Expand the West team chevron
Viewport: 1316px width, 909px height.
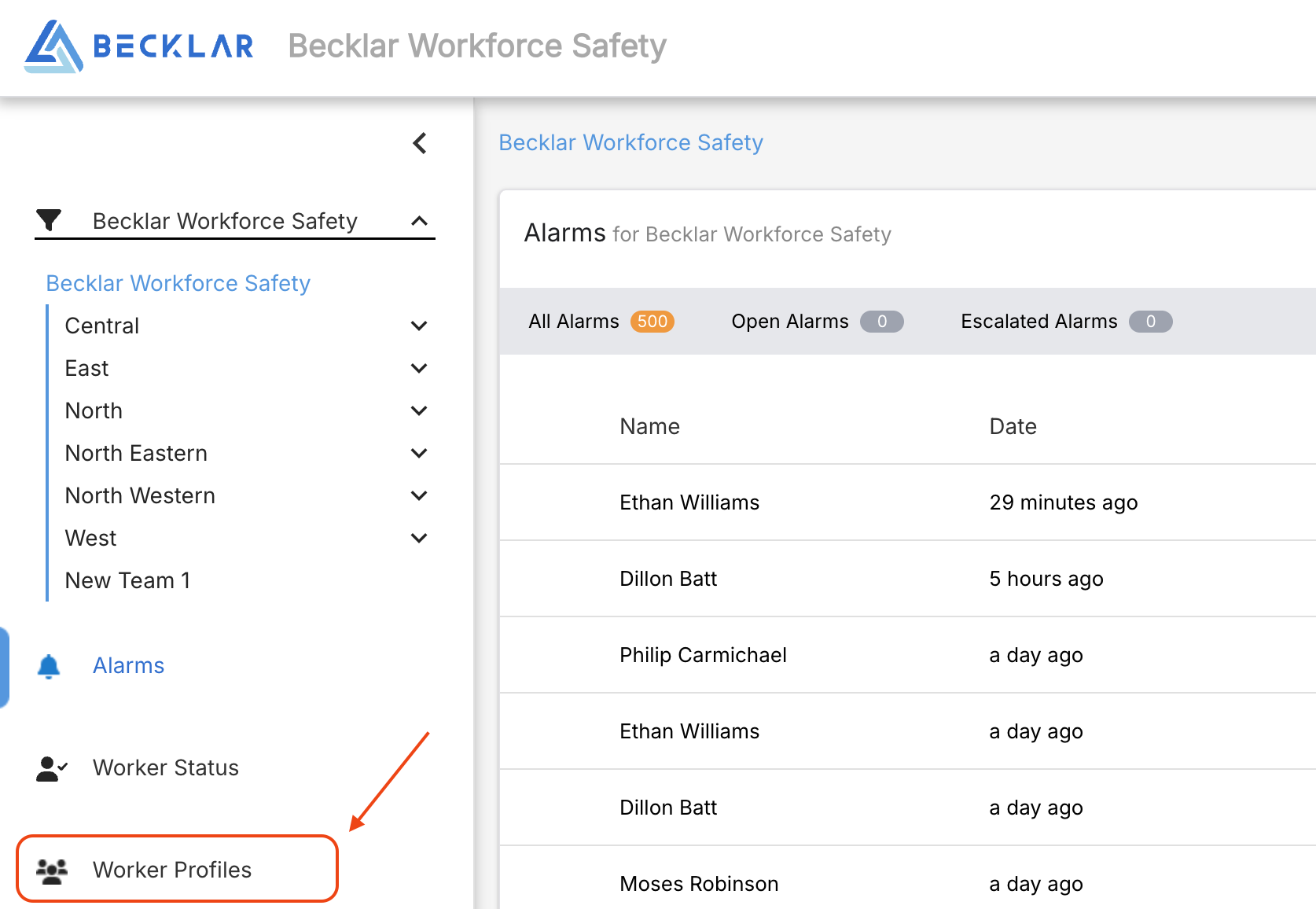point(419,538)
